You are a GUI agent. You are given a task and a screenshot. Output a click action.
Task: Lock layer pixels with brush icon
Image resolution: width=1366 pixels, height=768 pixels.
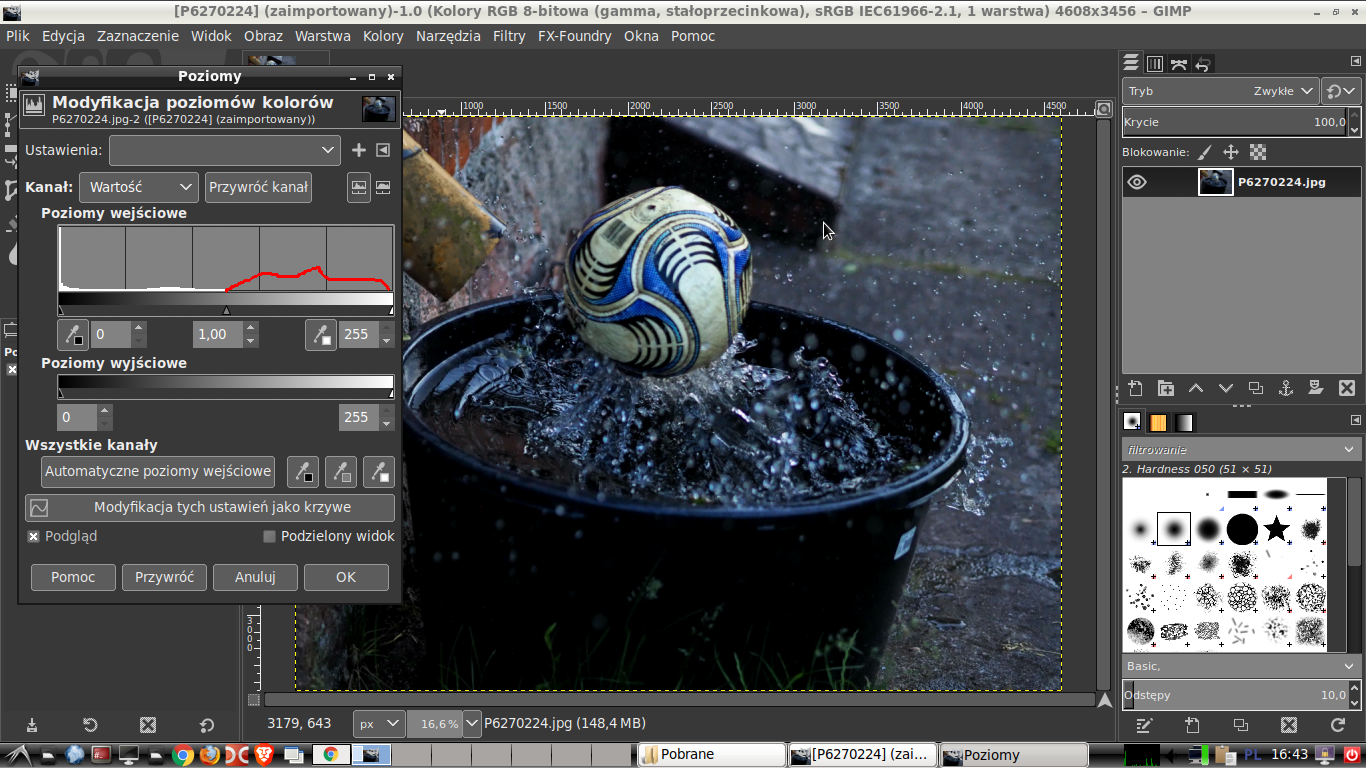[1205, 152]
